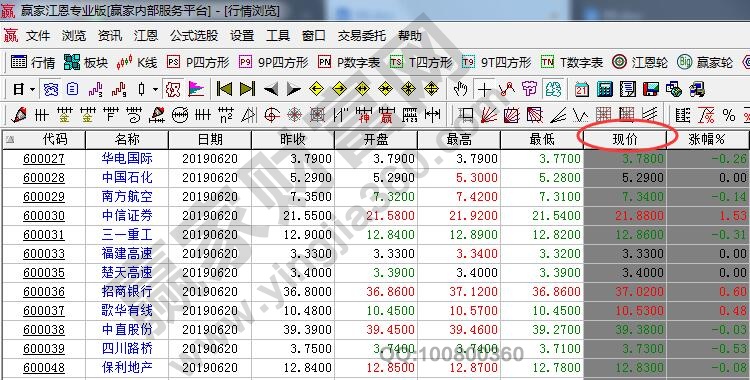Viewport: 750px width, 380px height.
Task: Select the crosshair cursor tool
Action: point(484,89)
